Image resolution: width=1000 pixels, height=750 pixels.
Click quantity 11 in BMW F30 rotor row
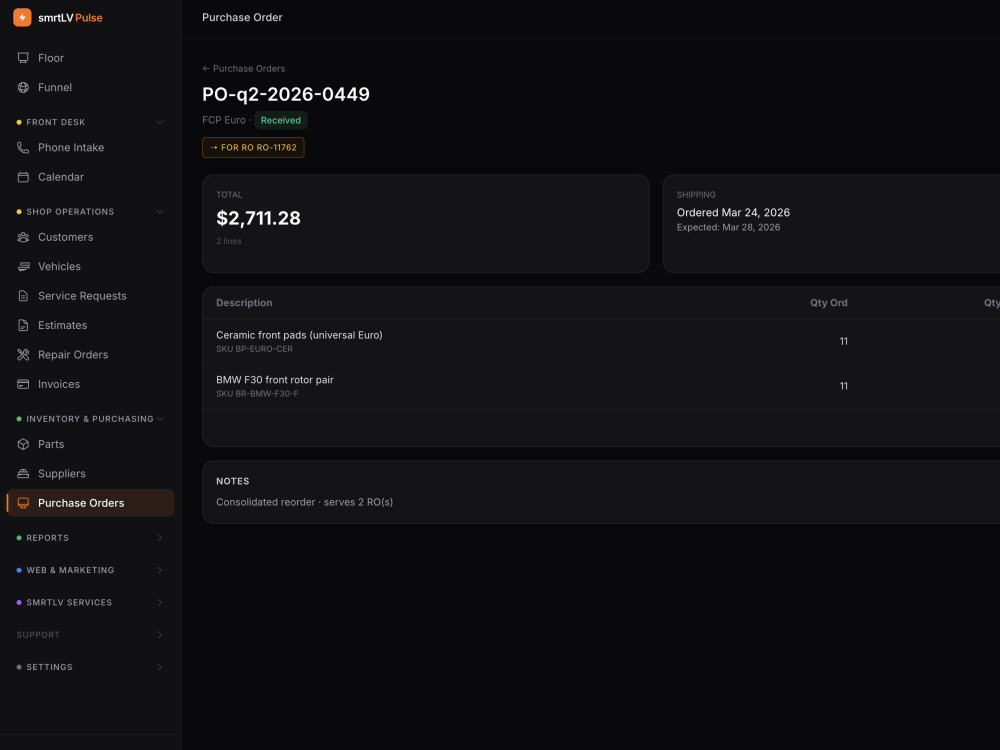tap(844, 386)
